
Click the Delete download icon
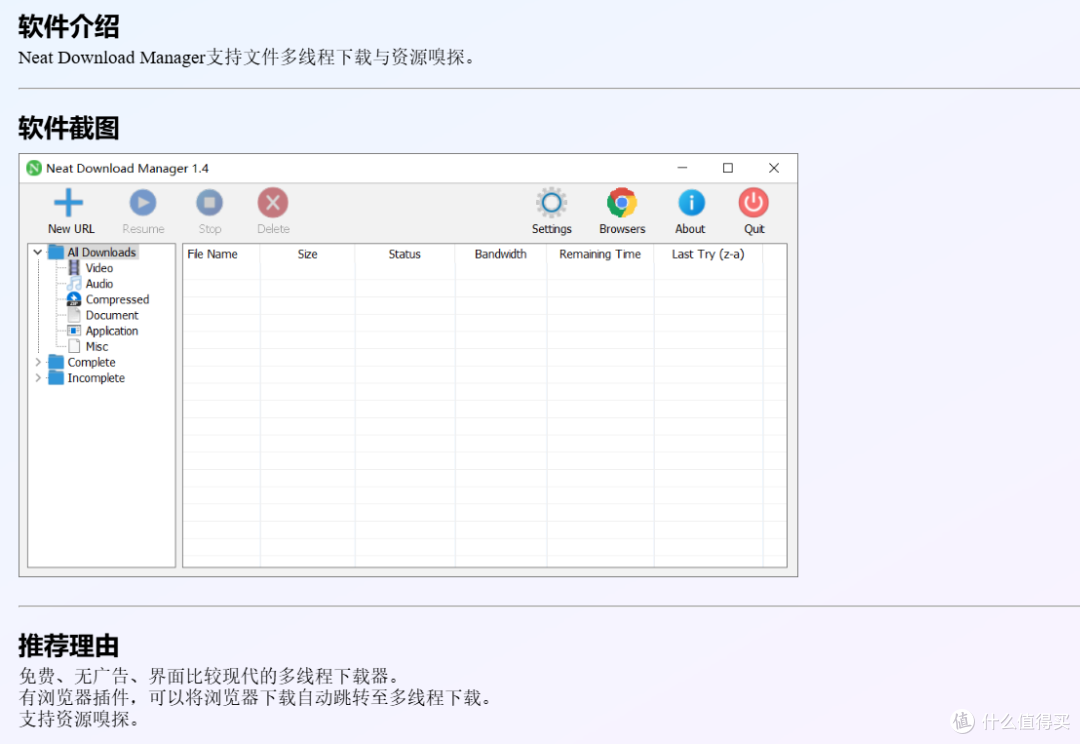click(x=273, y=203)
